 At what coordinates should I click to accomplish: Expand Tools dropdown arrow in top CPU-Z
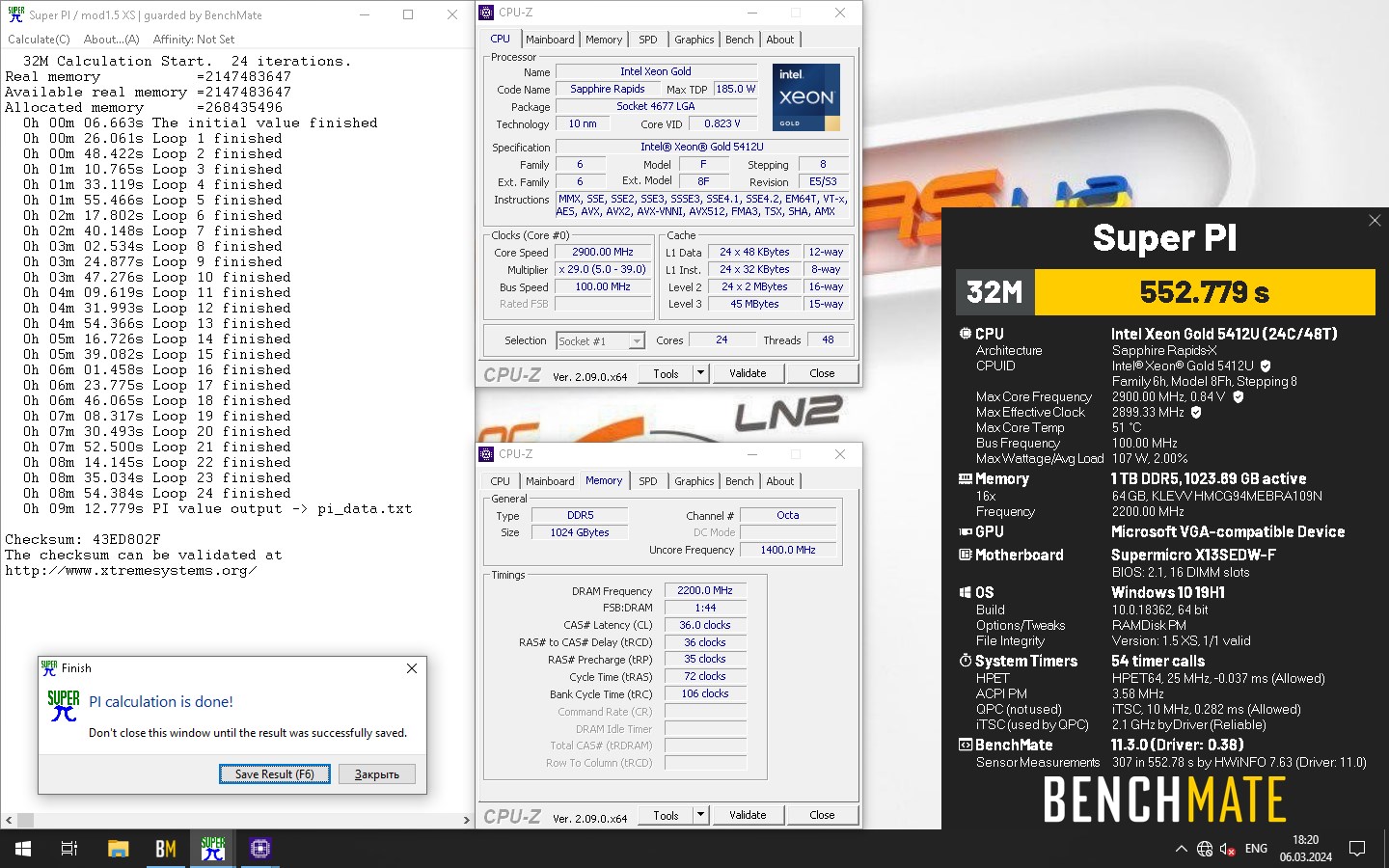700,373
